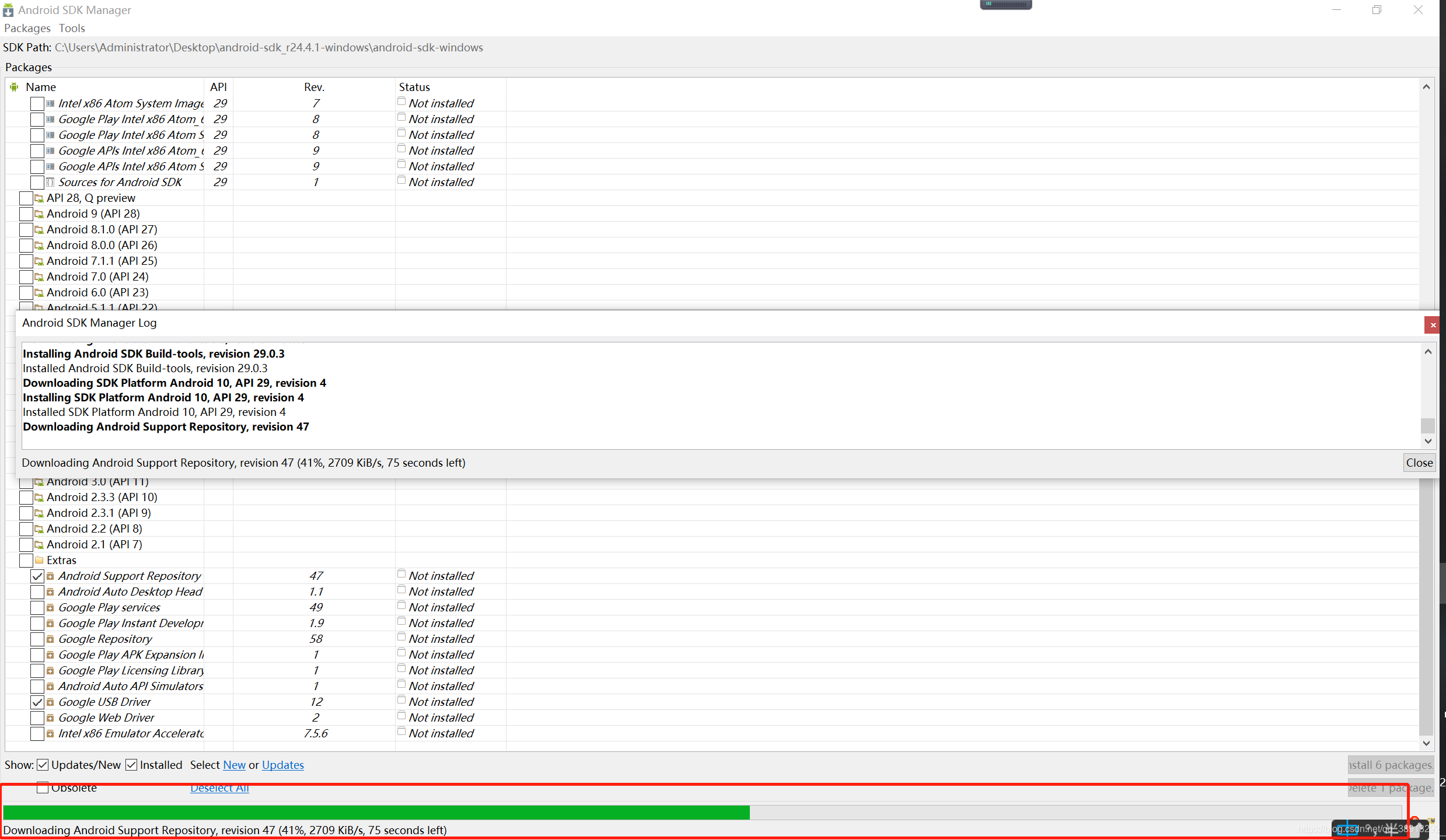Toggle the Installed show checkbox
The height and width of the screenshot is (840, 1446).
pyautogui.click(x=132, y=765)
